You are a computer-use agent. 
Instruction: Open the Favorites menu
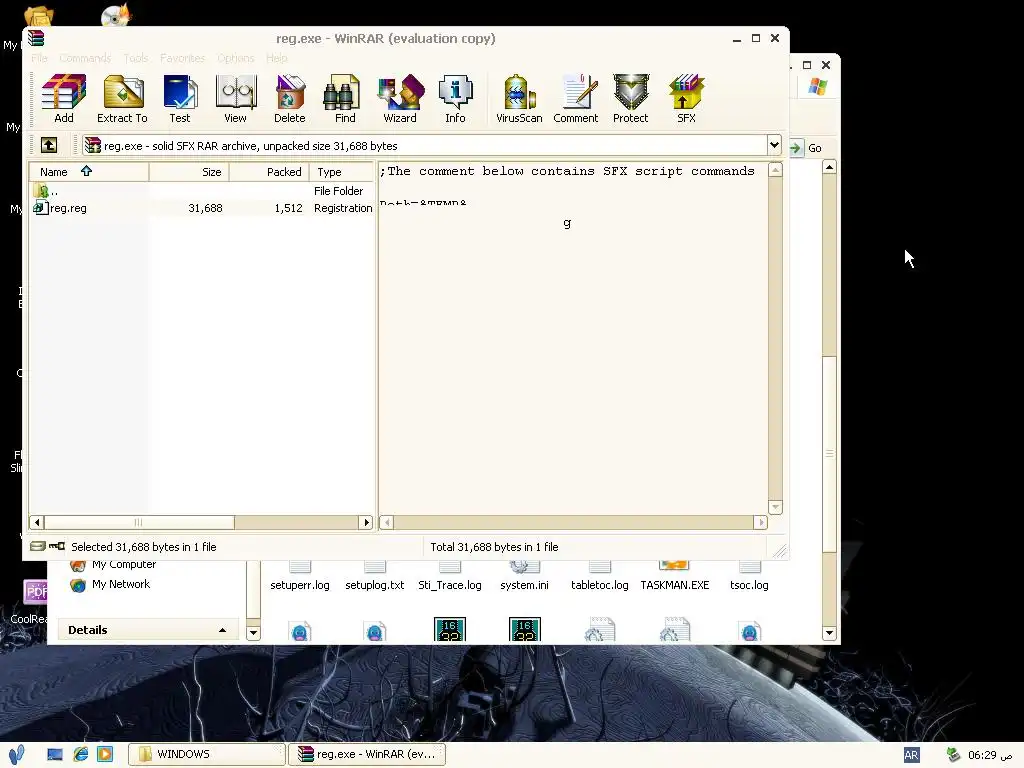point(182,58)
